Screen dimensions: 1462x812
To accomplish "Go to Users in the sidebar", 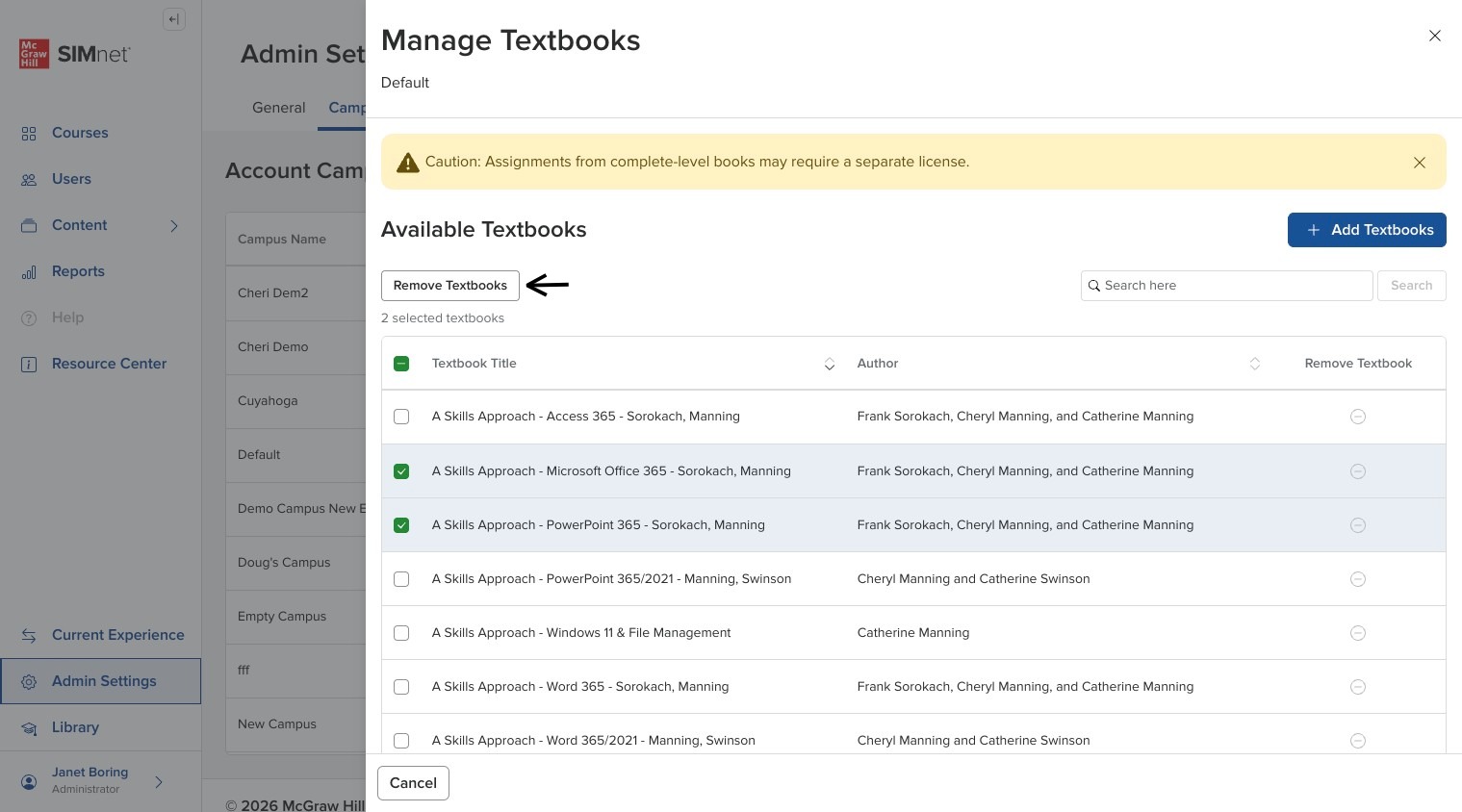I will point(71,179).
